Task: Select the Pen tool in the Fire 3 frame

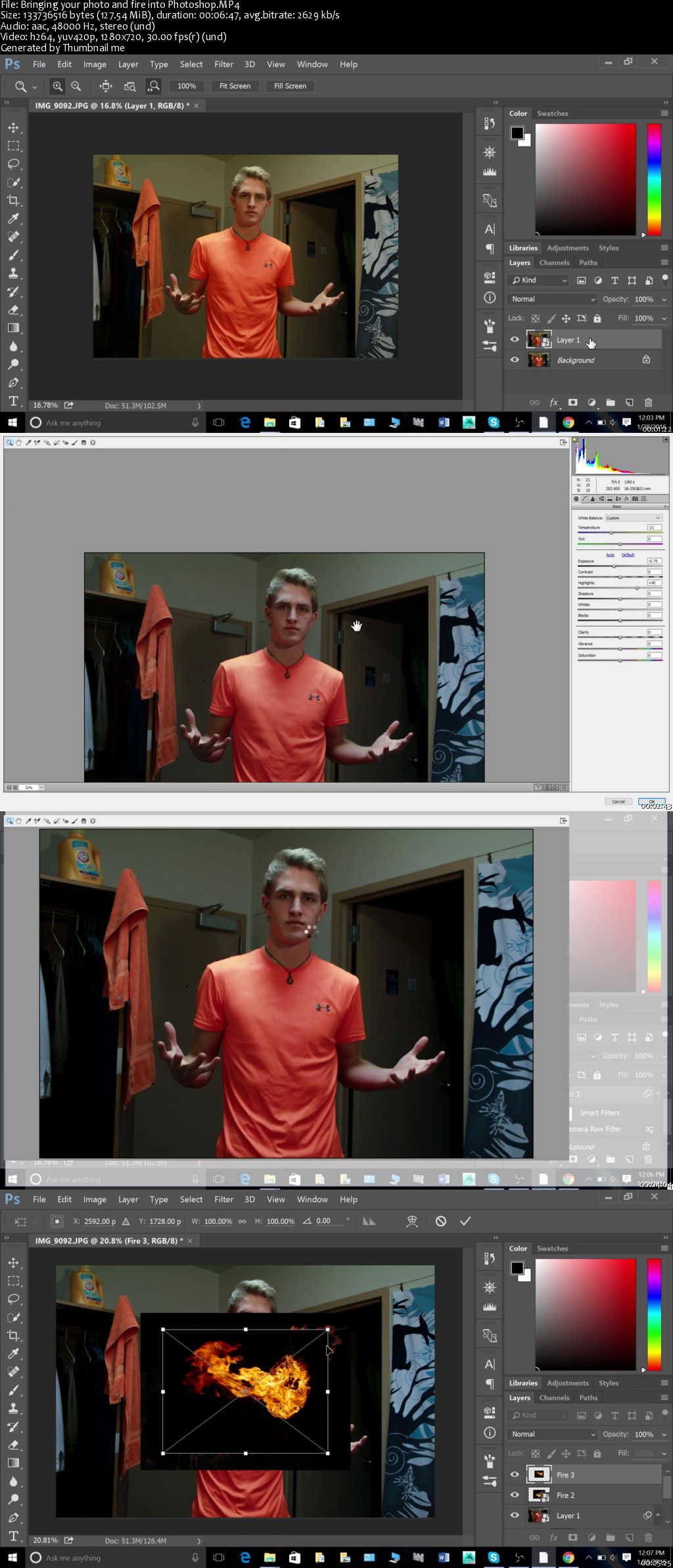Action: click(13, 1517)
